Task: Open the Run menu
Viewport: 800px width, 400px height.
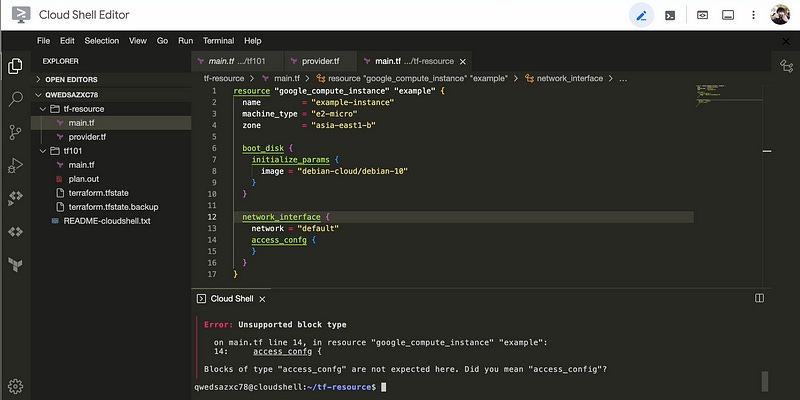Action: [186, 41]
